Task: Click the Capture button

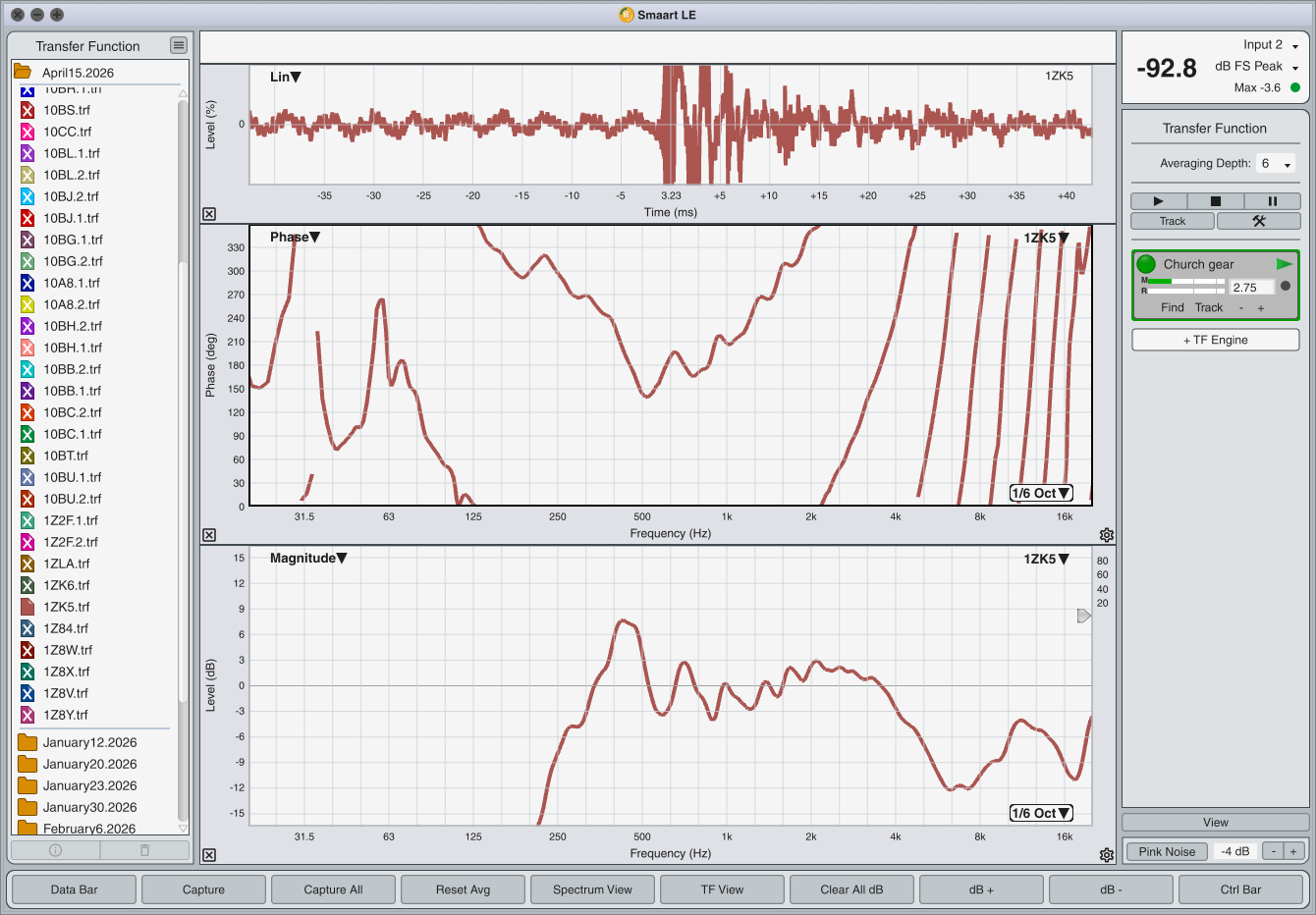Action: pyautogui.click(x=203, y=889)
